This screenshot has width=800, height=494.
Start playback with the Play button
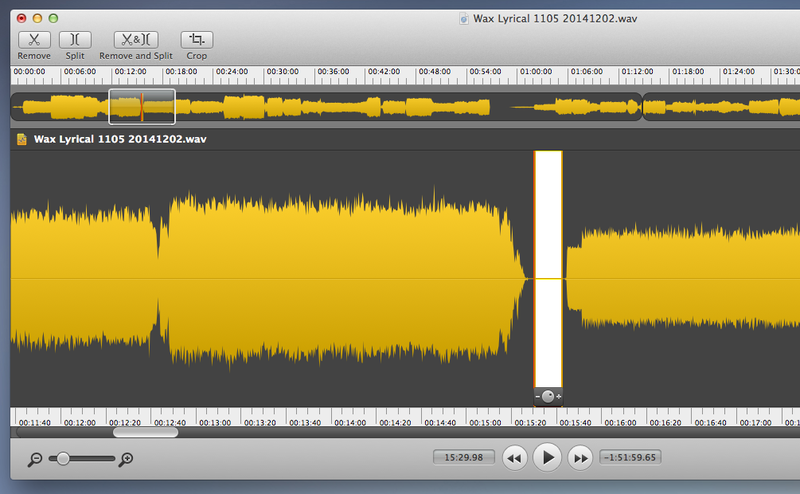point(547,458)
